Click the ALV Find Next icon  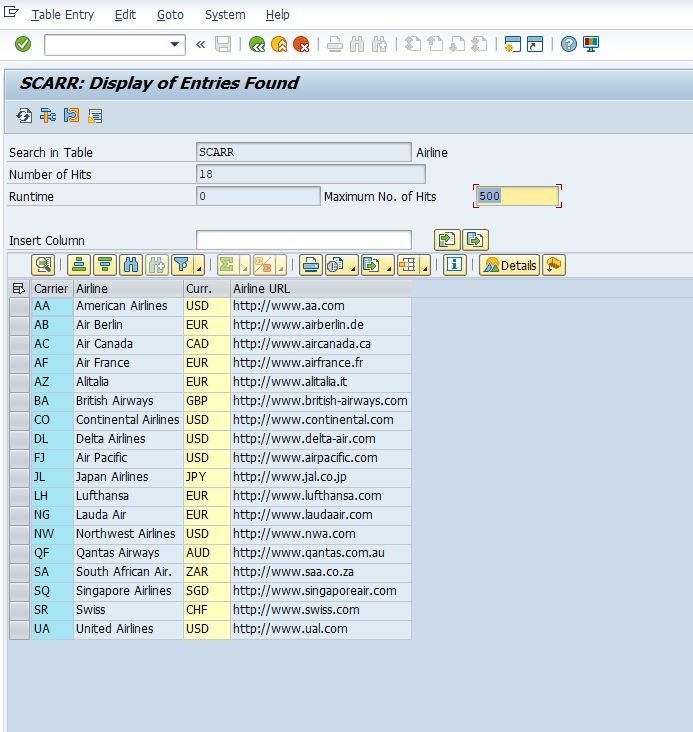tap(157, 265)
